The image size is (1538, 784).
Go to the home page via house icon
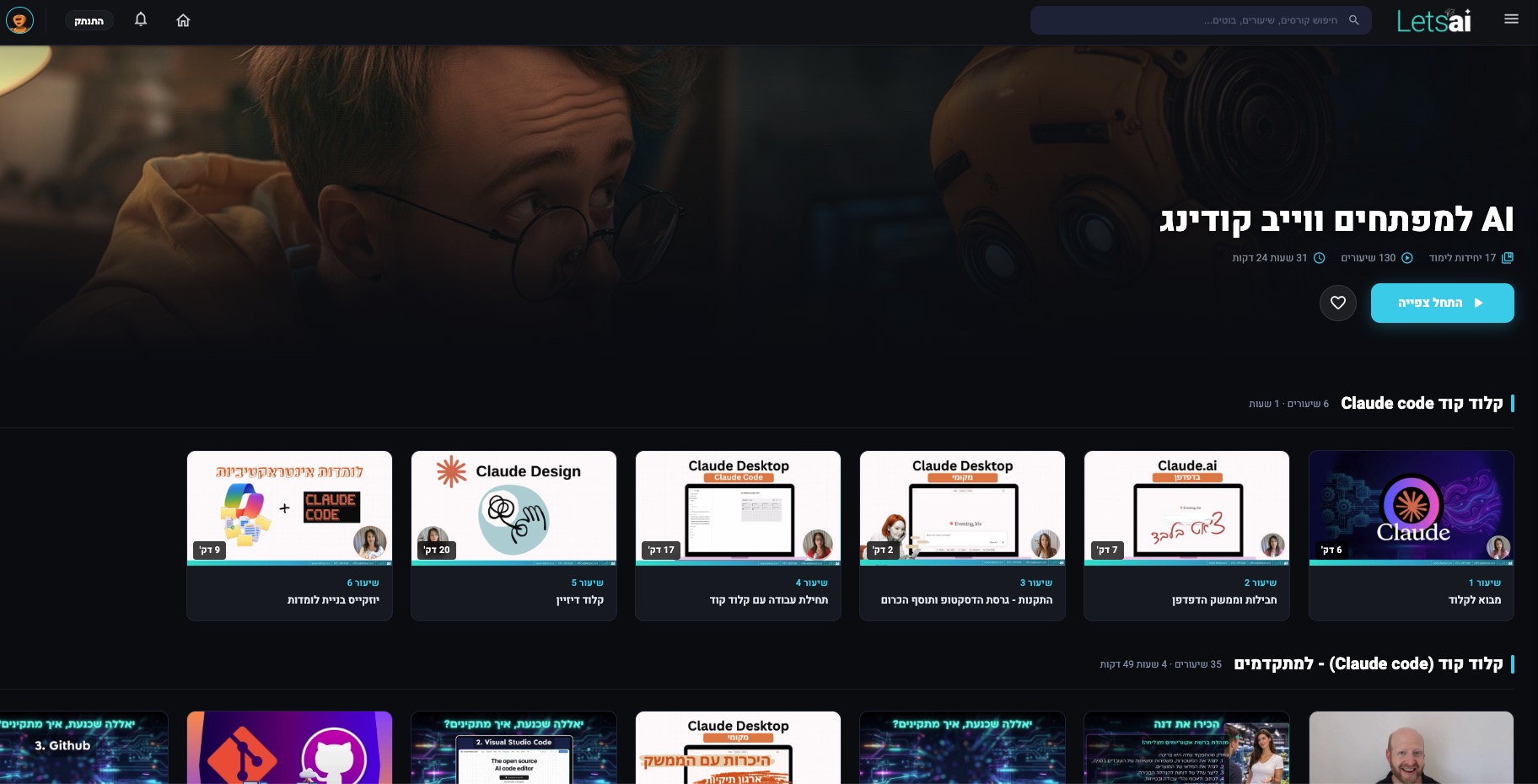[x=183, y=20]
